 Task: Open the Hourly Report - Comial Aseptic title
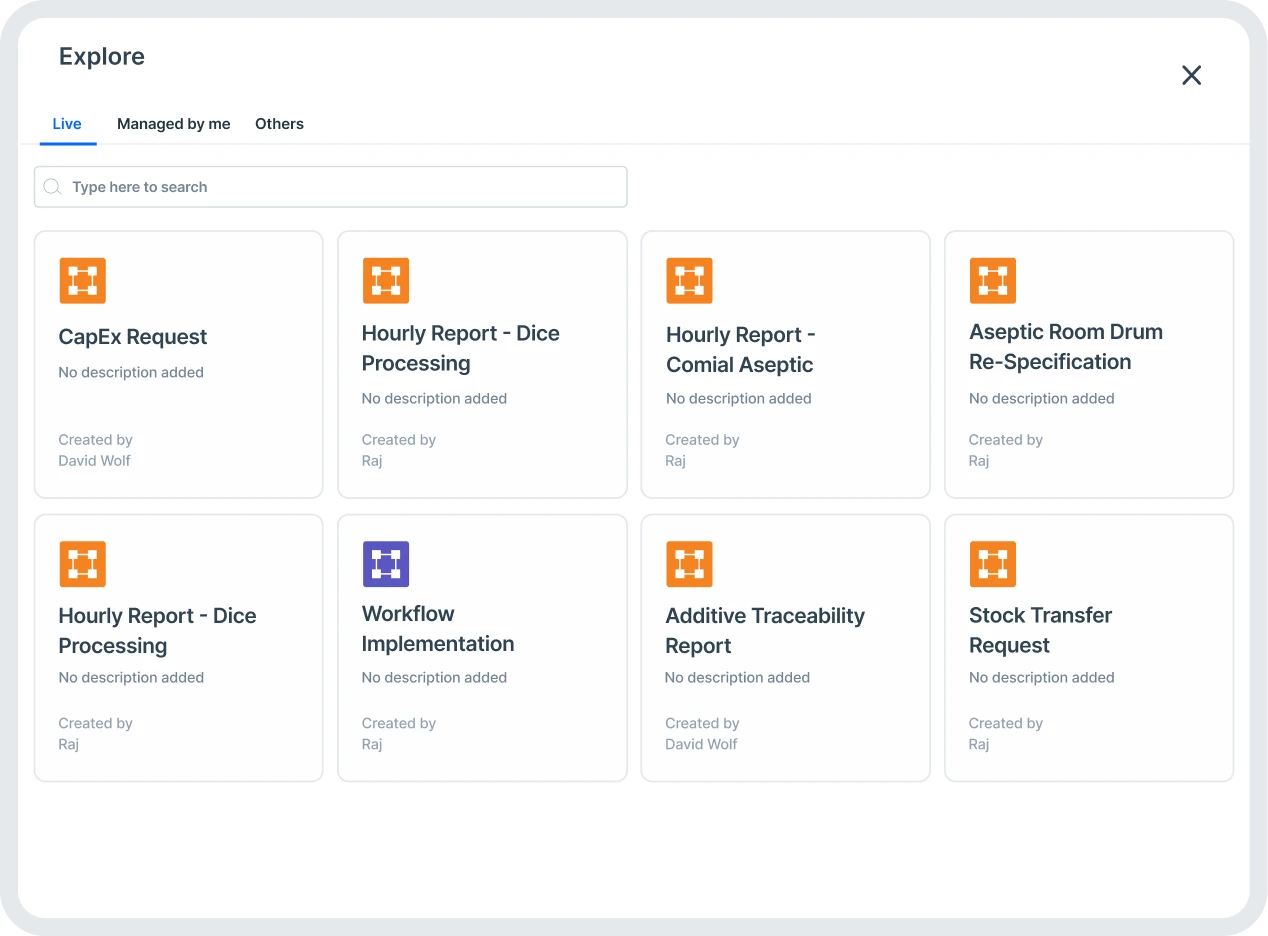click(x=741, y=350)
